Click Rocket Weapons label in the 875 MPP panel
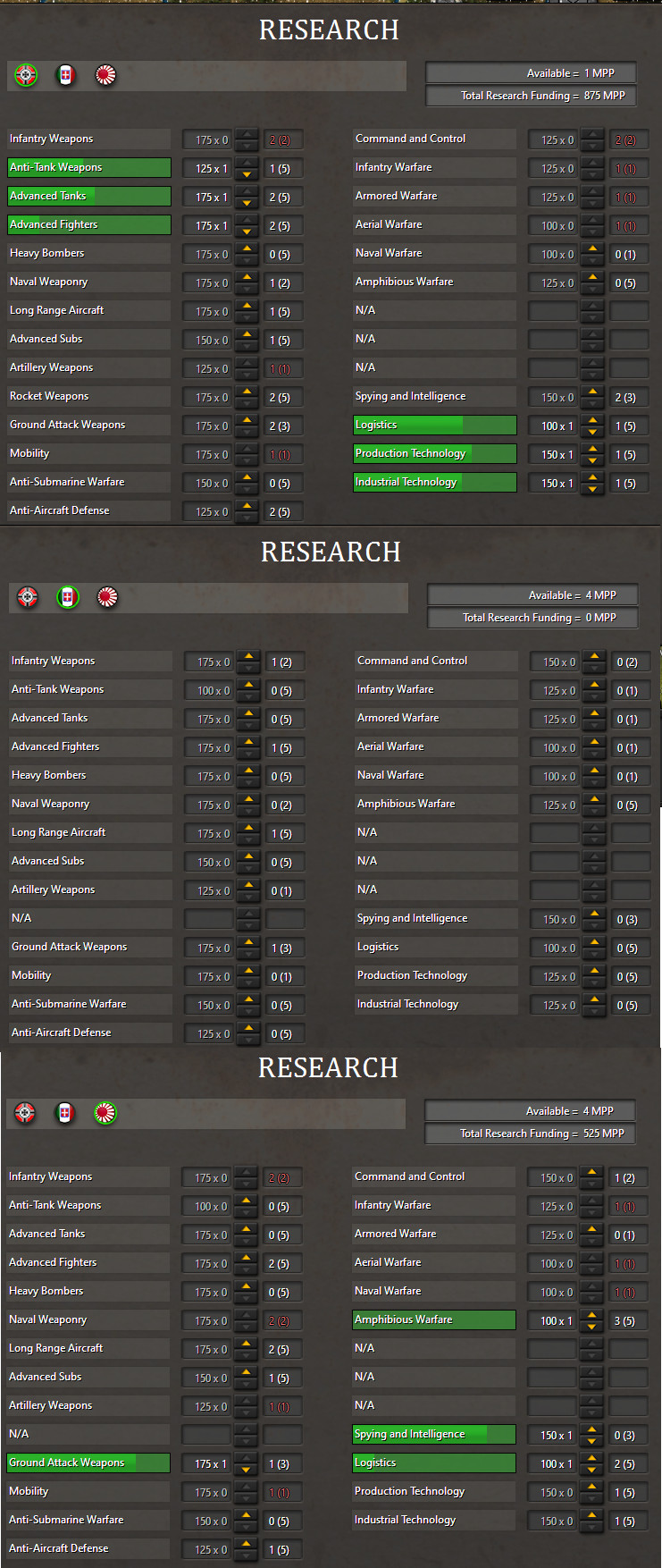The image size is (662, 1568). click(x=49, y=396)
